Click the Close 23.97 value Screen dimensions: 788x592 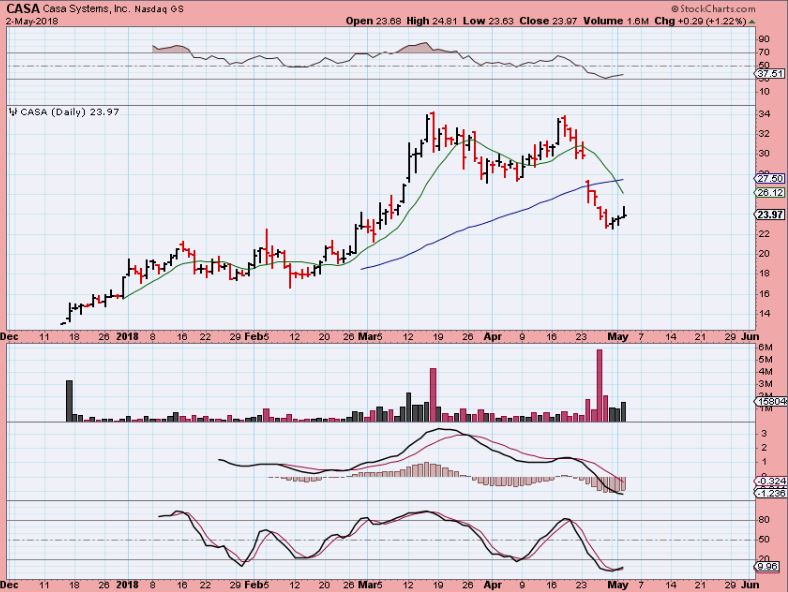click(549, 21)
